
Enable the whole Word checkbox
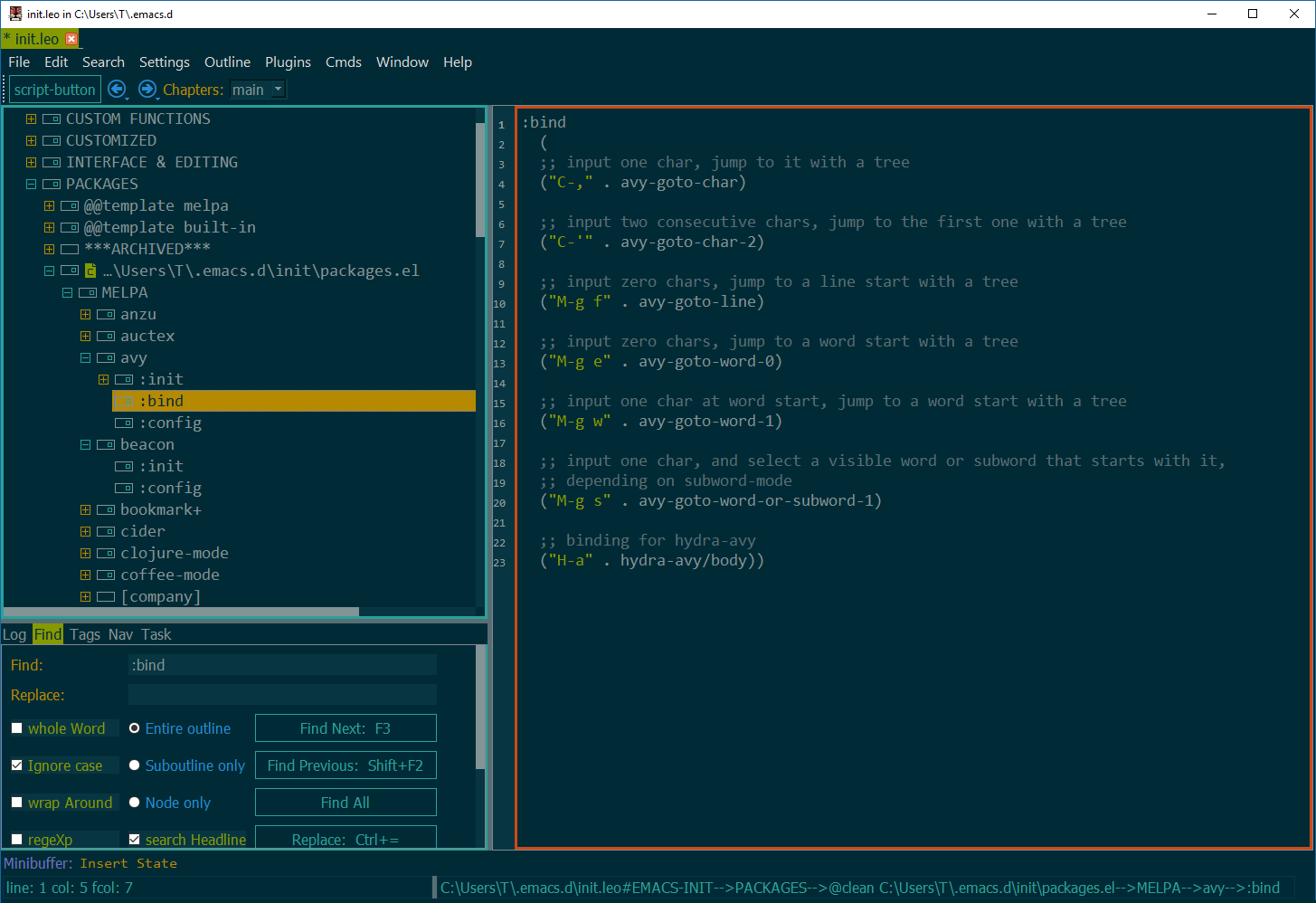click(x=16, y=728)
